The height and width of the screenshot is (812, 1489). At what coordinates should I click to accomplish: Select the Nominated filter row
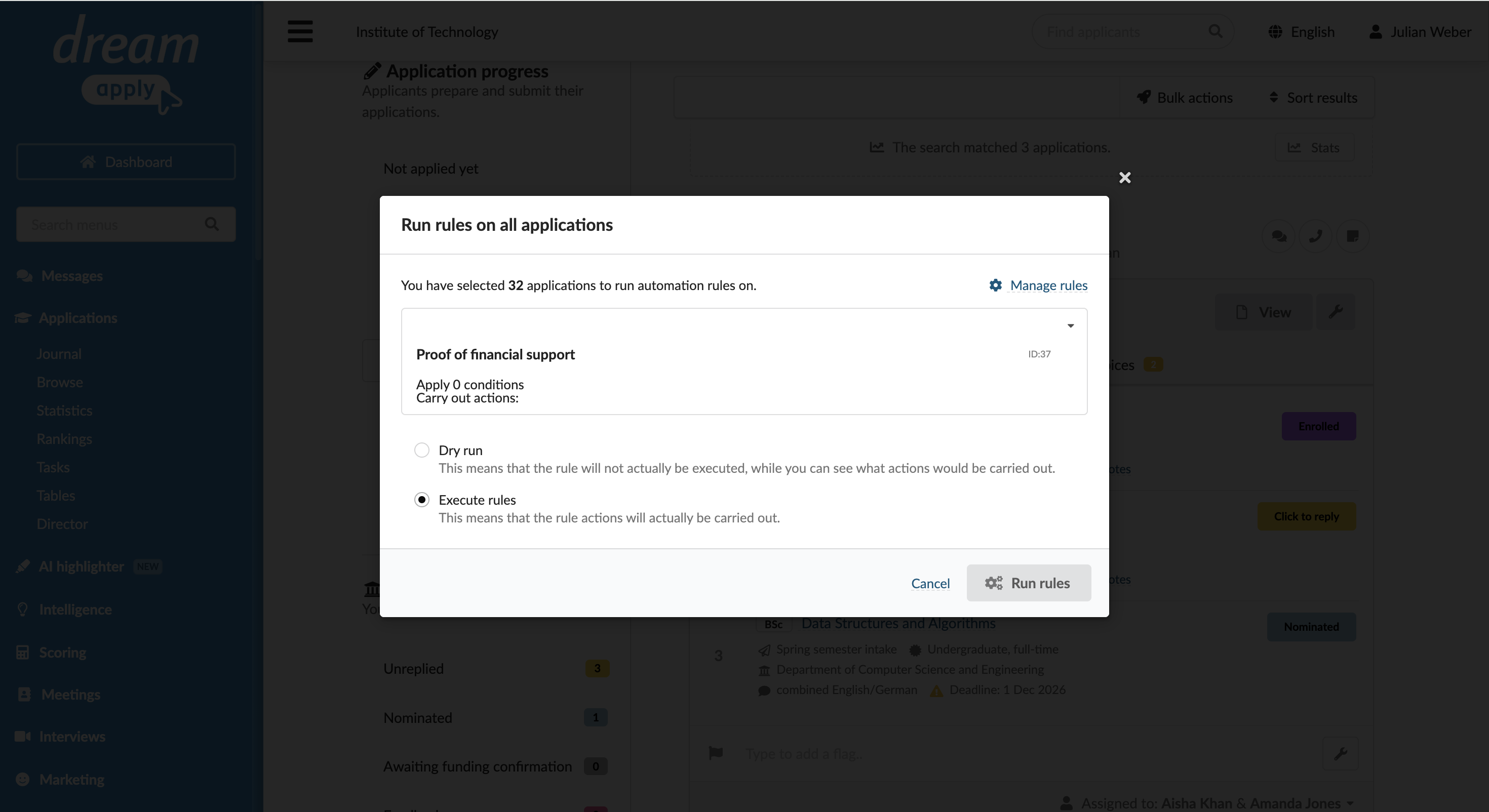click(496, 717)
